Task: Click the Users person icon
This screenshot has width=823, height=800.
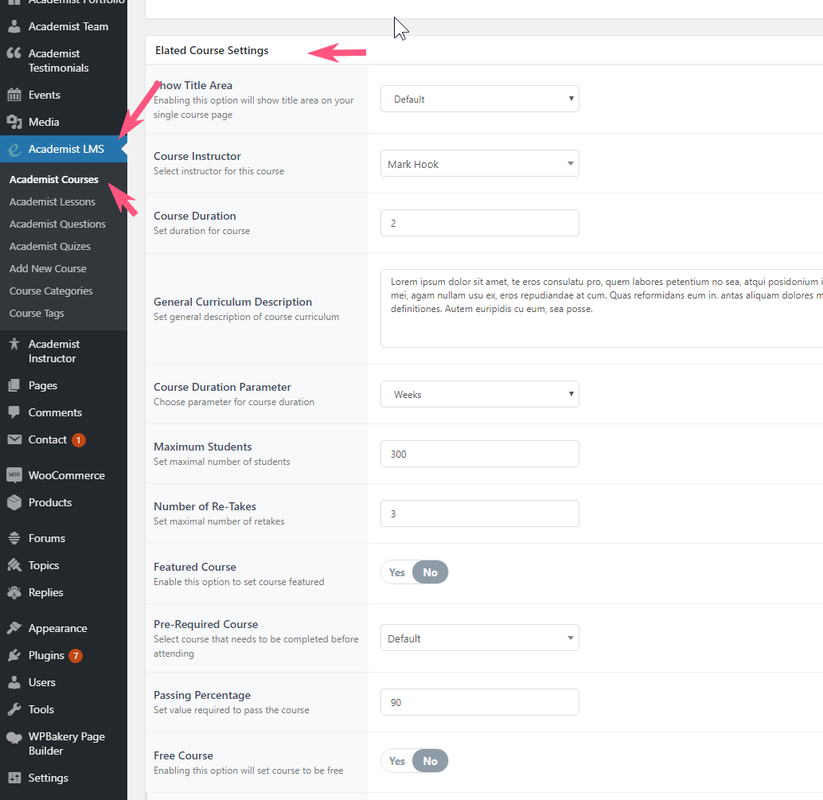Action: (x=14, y=682)
